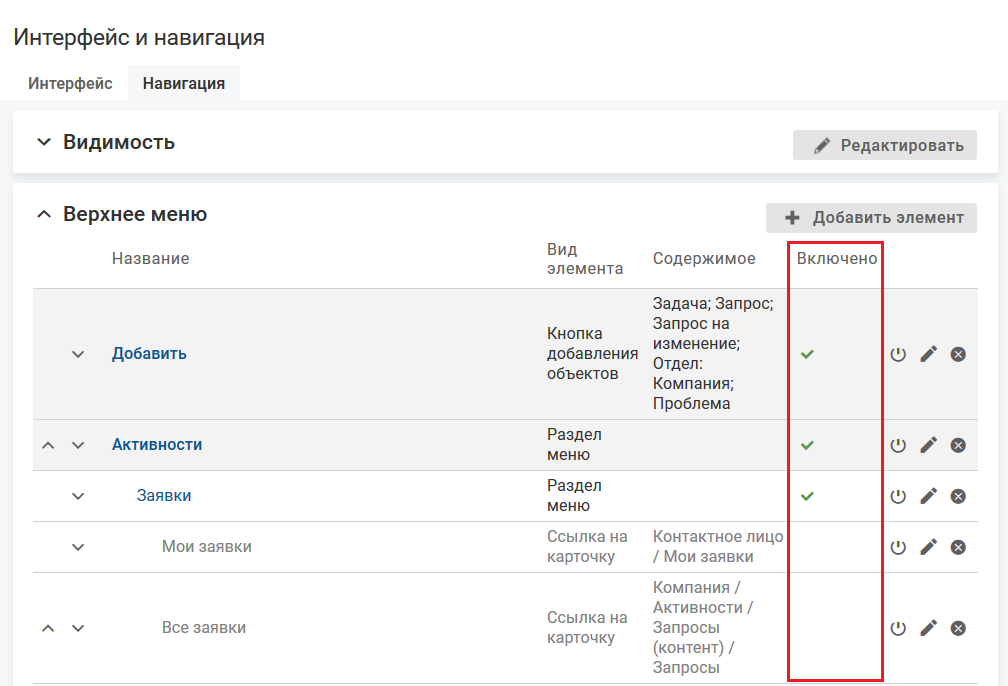
Task: Toggle power switch for Добавить row
Action: 898,354
